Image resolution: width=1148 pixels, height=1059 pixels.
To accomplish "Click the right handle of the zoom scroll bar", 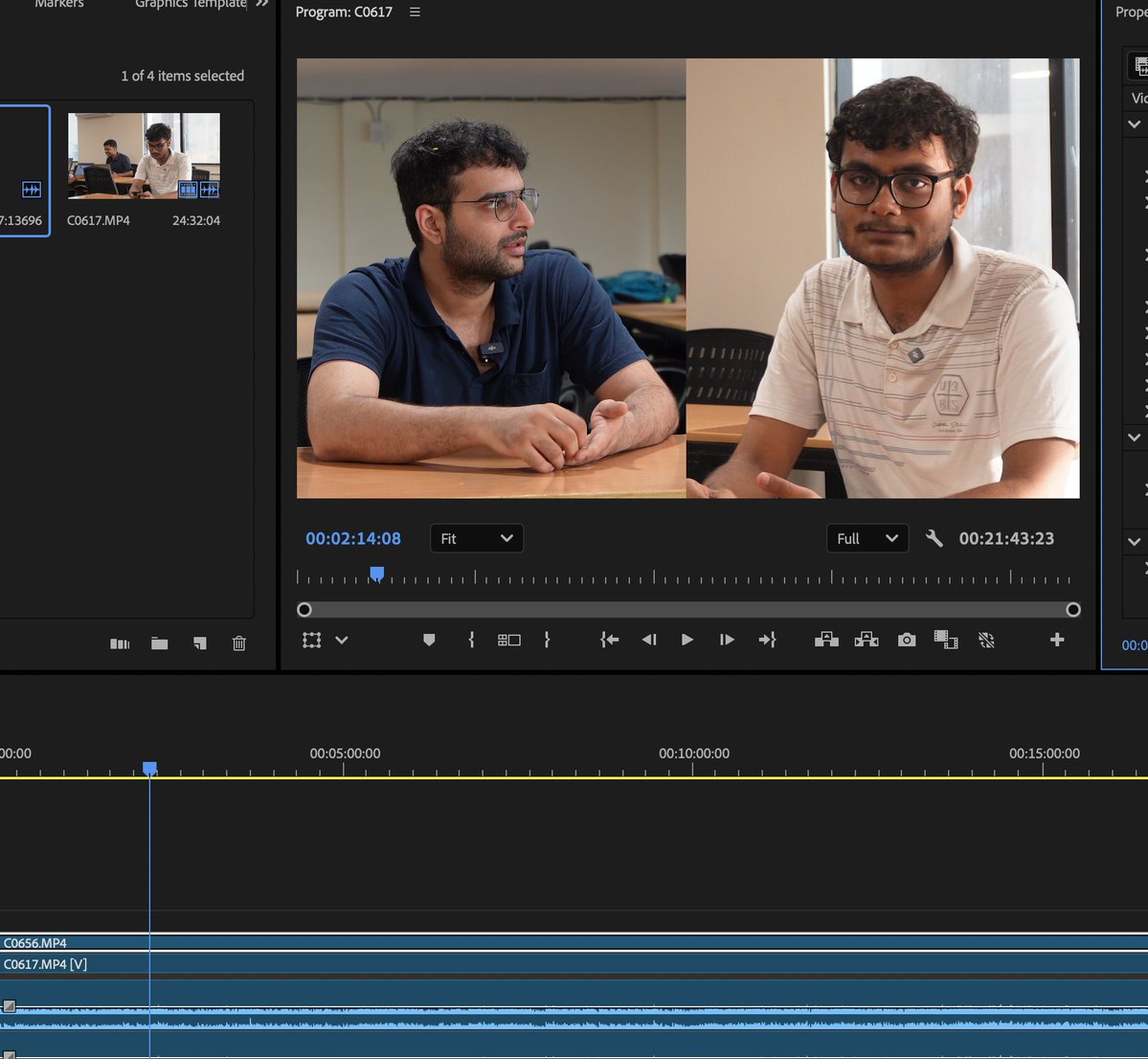I will coord(1072,609).
